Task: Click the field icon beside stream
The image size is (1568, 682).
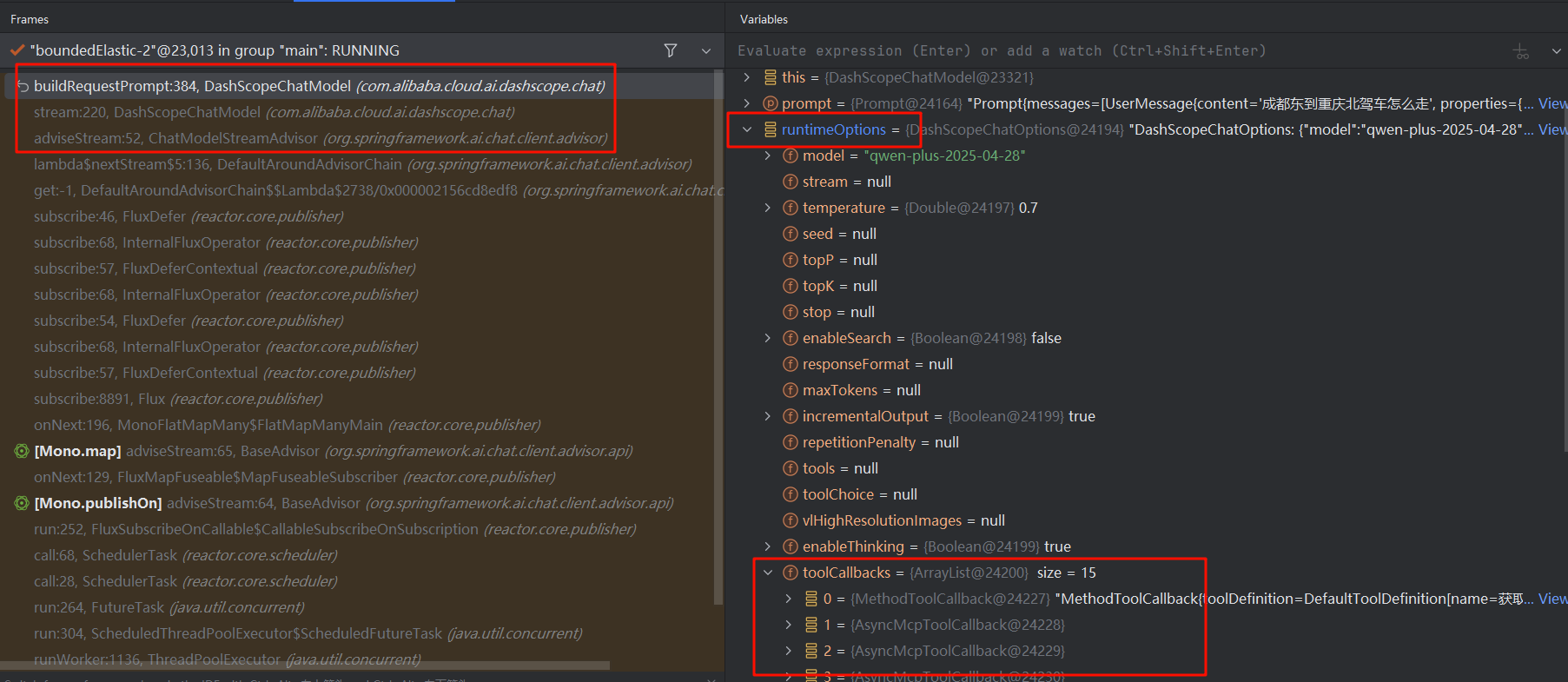Action: click(x=791, y=182)
